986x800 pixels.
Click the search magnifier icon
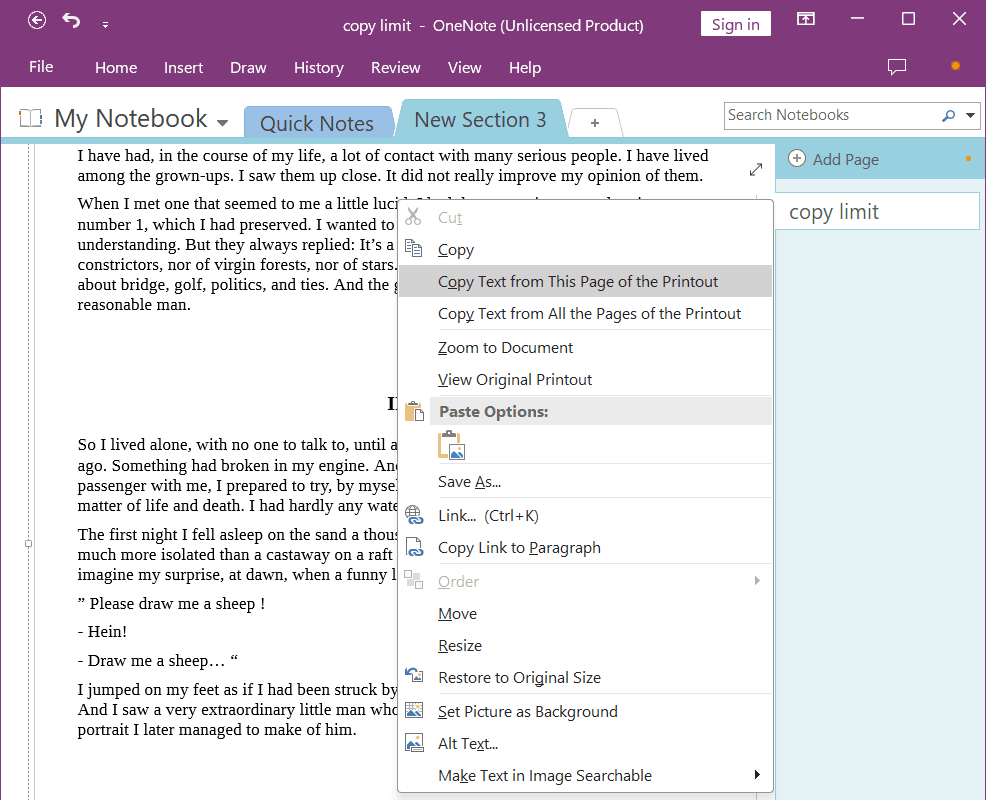tap(948, 115)
